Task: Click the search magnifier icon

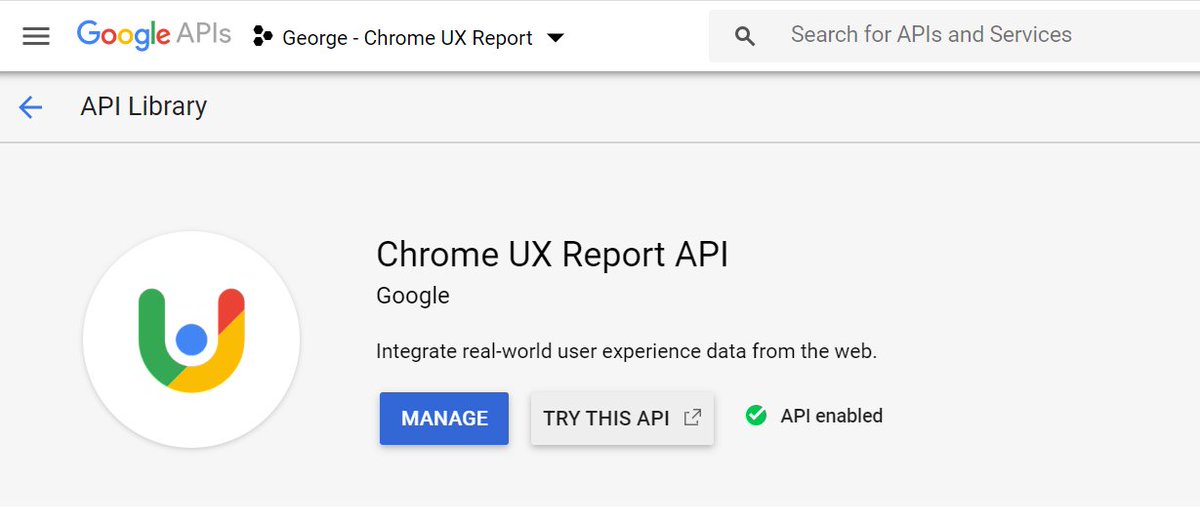Action: pyautogui.click(x=744, y=37)
